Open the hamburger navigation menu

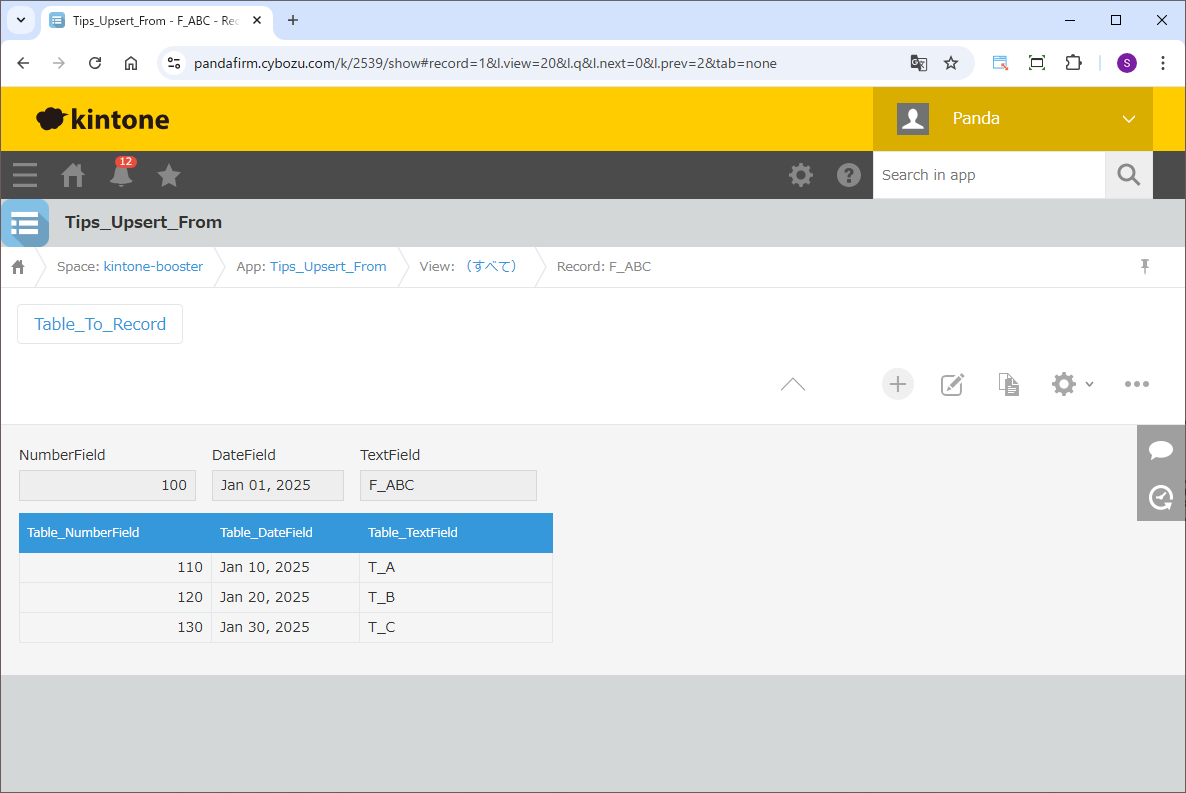pos(25,176)
